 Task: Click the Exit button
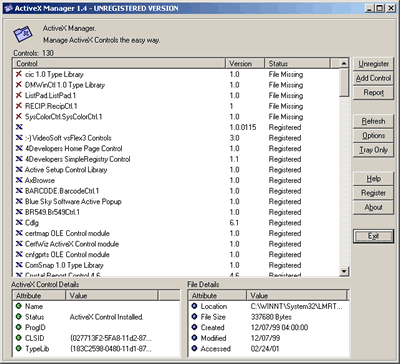[373, 236]
